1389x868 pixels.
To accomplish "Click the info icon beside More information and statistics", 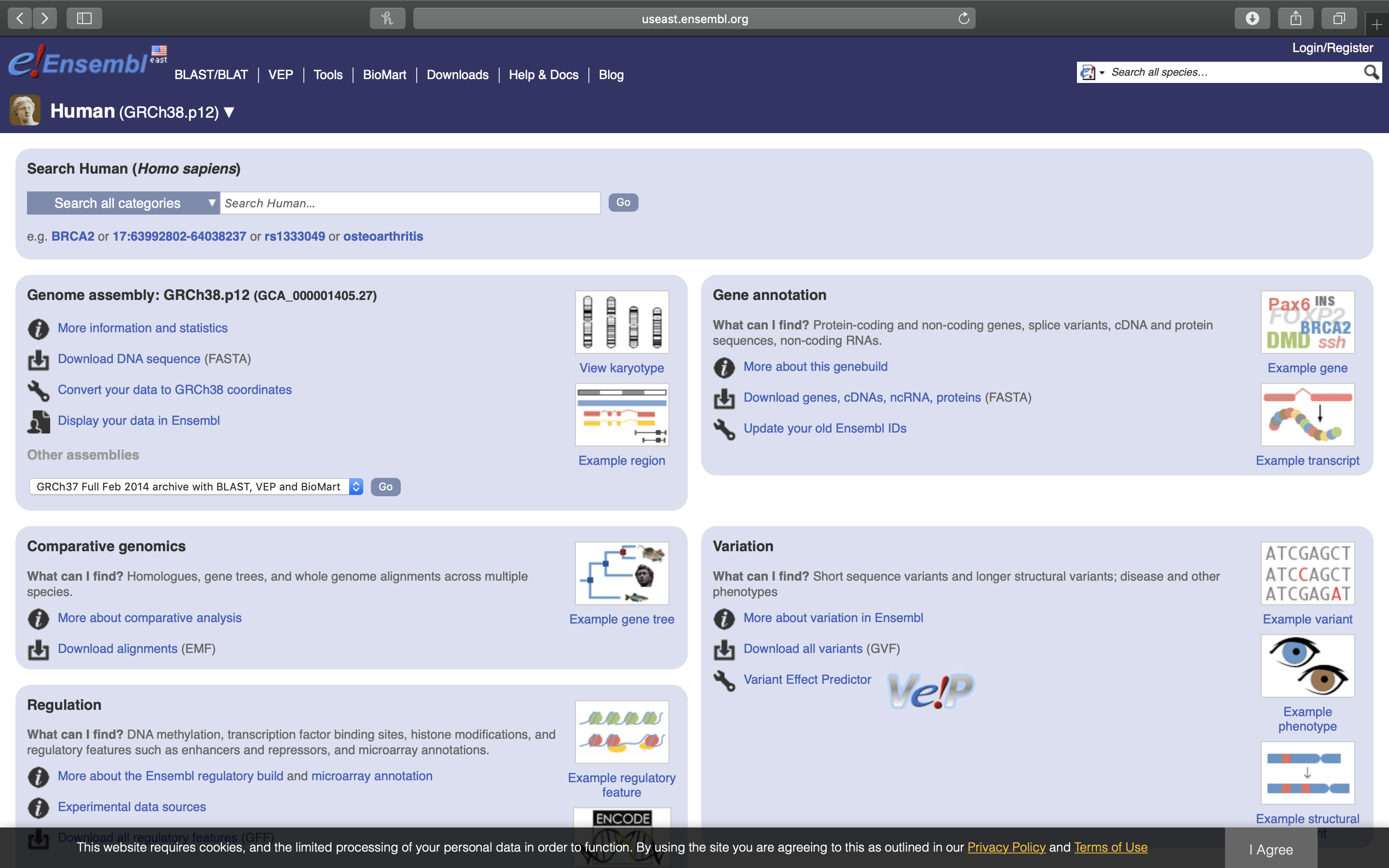I will point(39,329).
